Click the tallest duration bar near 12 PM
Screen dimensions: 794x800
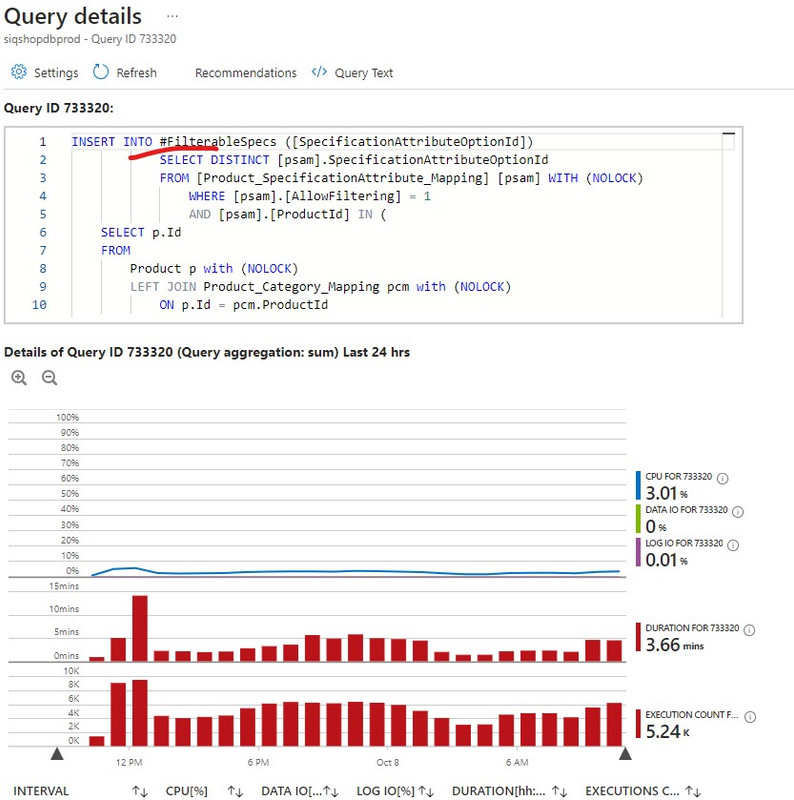tap(140, 628)
